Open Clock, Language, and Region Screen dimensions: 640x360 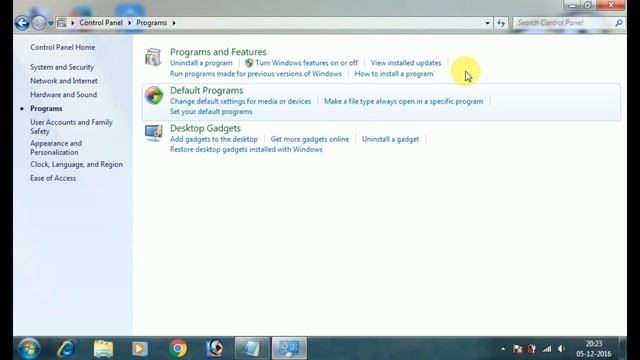tap(76, 164)
